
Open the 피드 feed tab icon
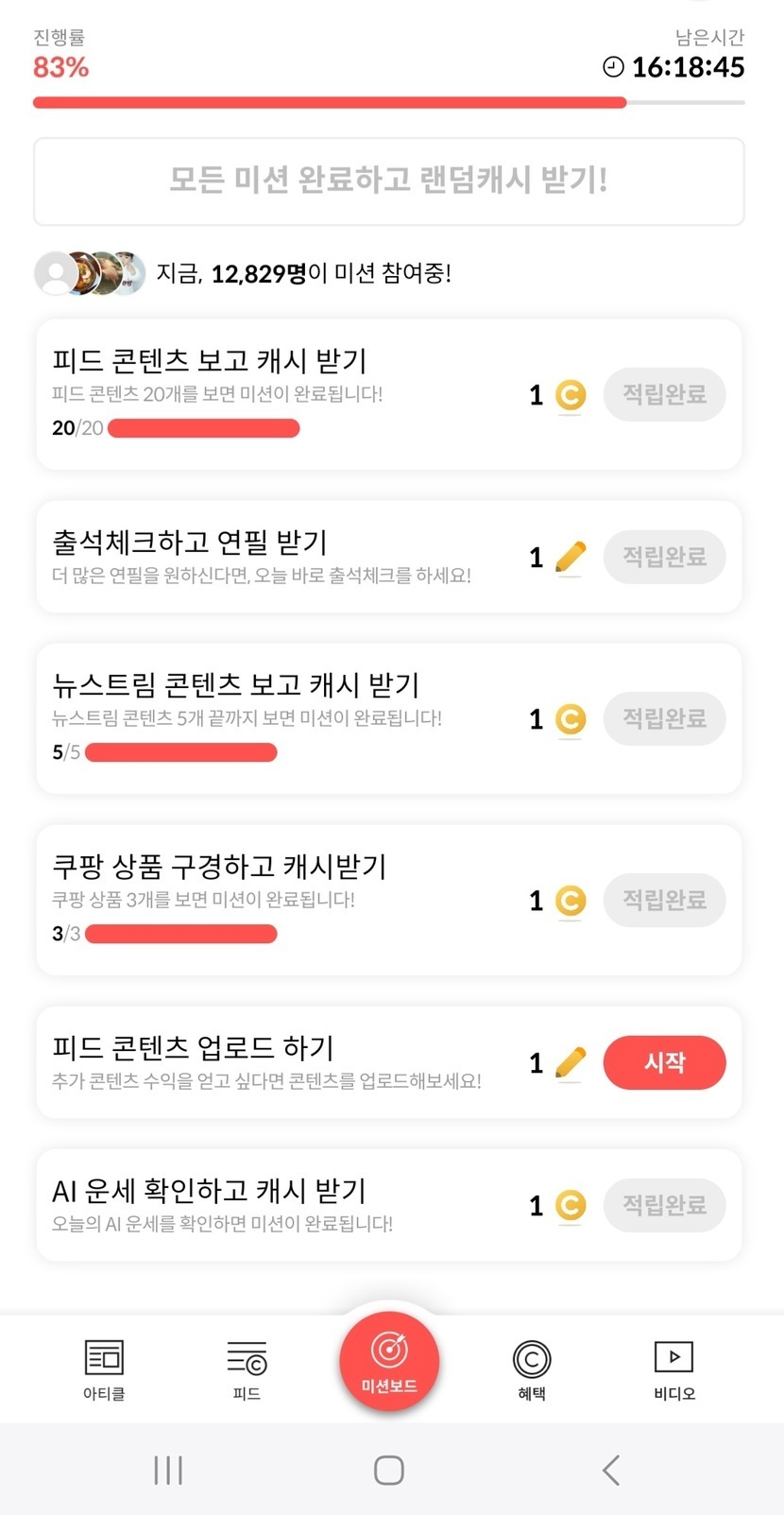pyautogui.click(x=247, y=1358)
